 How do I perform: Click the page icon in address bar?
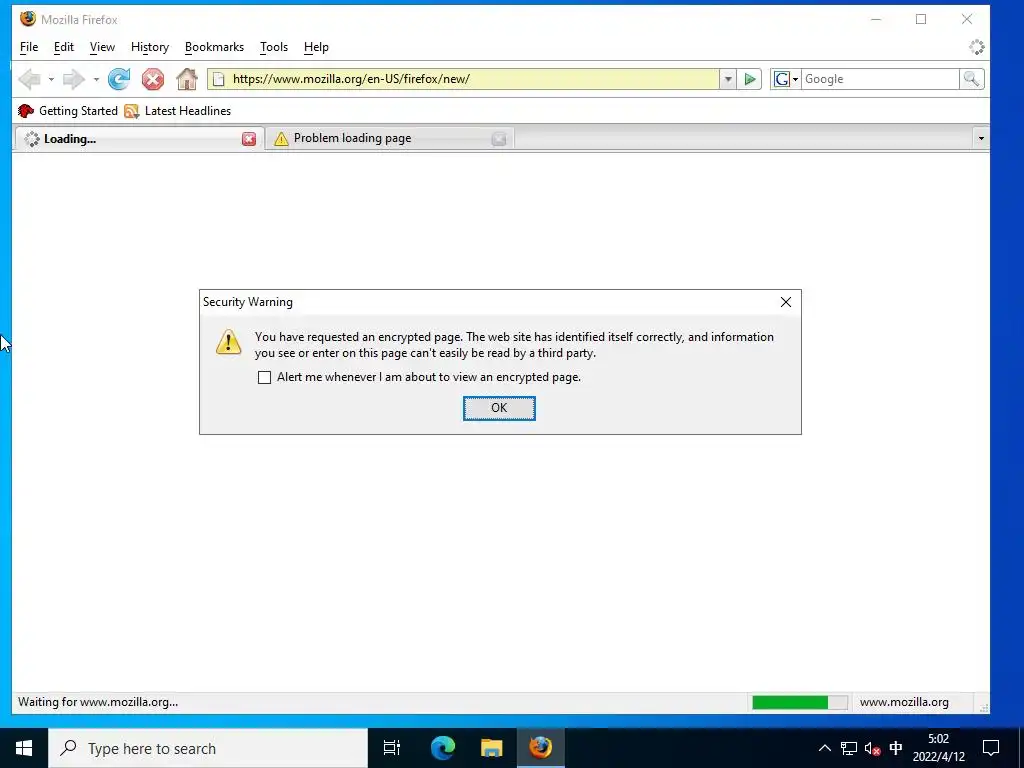(219, 80)
